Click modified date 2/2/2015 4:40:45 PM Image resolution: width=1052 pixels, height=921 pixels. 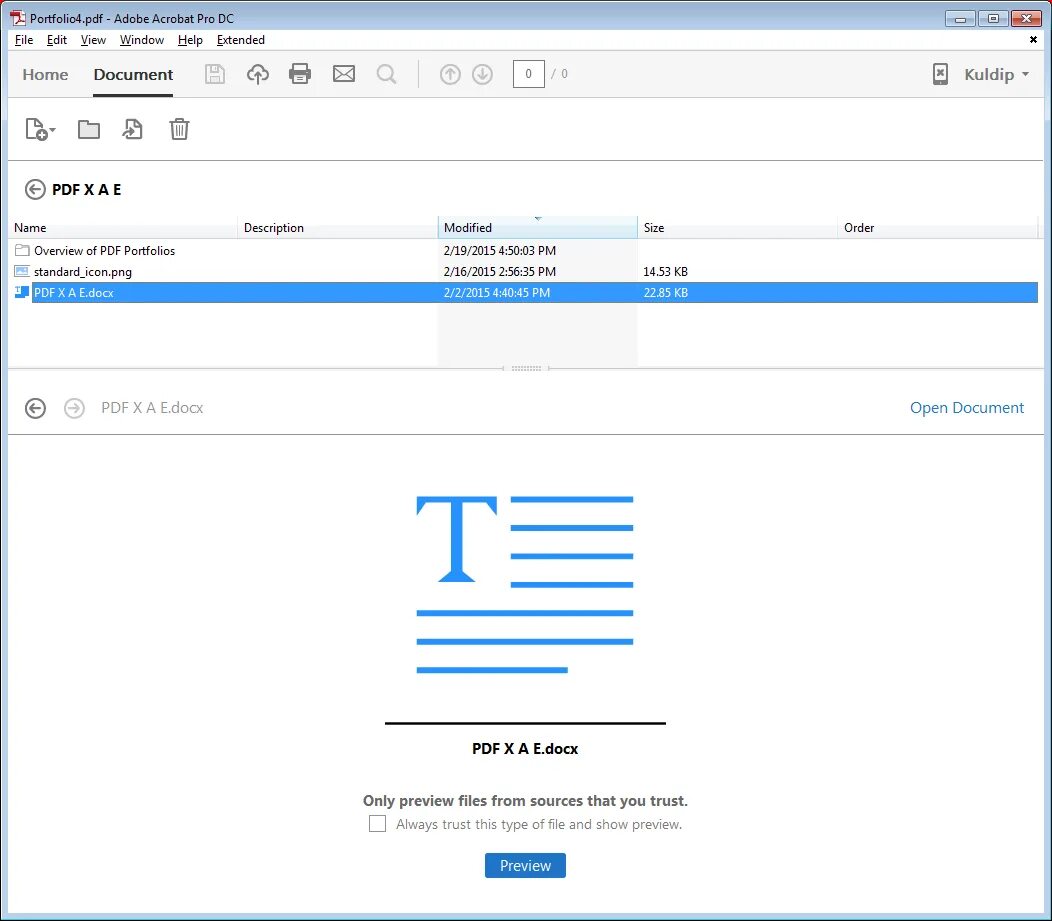click(x=496, y=292)
